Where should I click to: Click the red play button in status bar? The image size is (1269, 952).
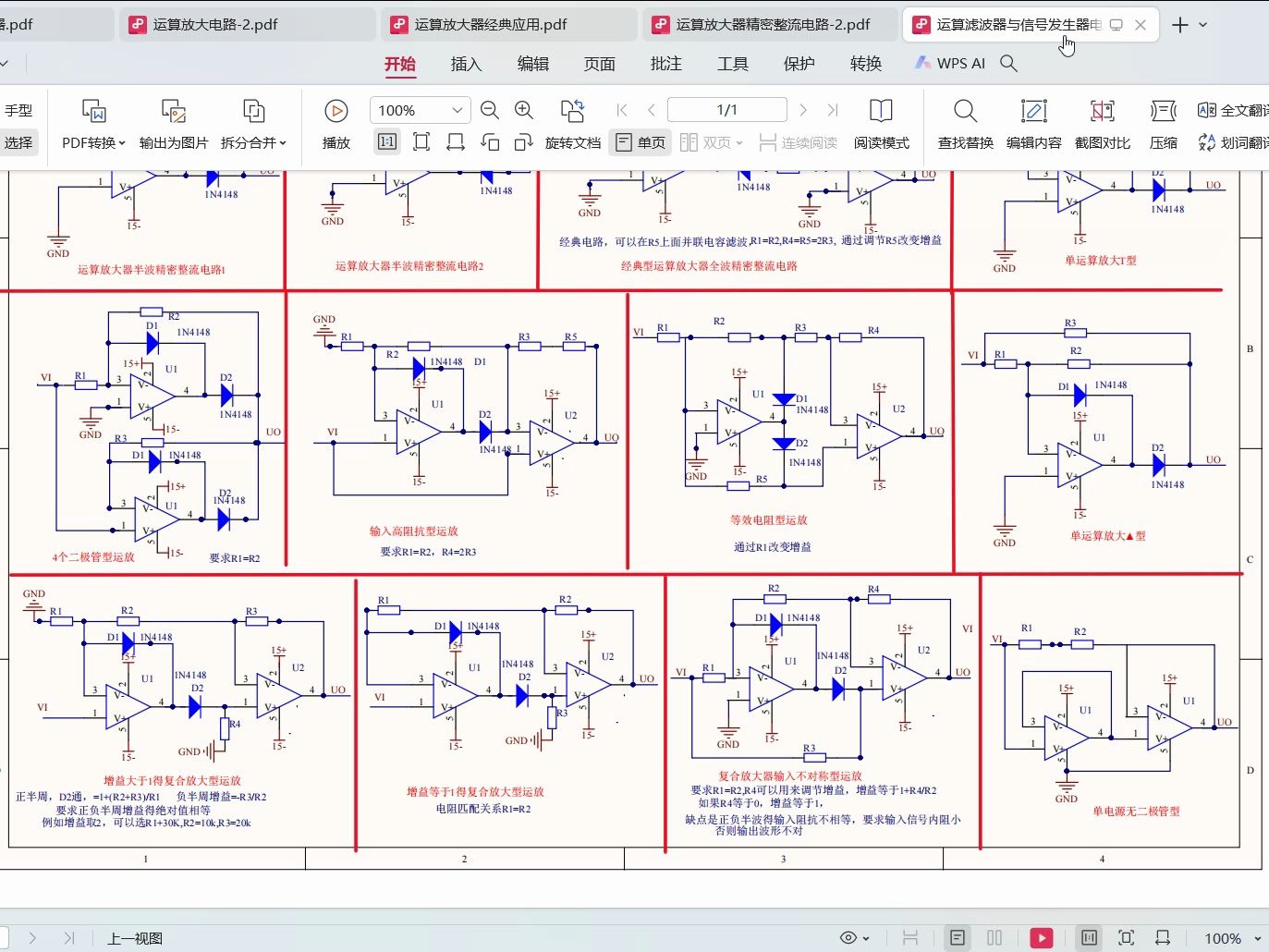(x=1042, y=938)
